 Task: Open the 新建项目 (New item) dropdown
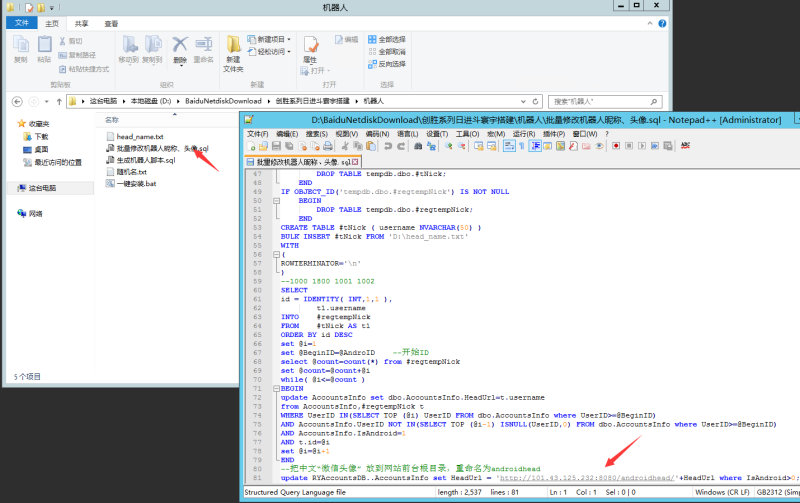(x=270, y=40)
